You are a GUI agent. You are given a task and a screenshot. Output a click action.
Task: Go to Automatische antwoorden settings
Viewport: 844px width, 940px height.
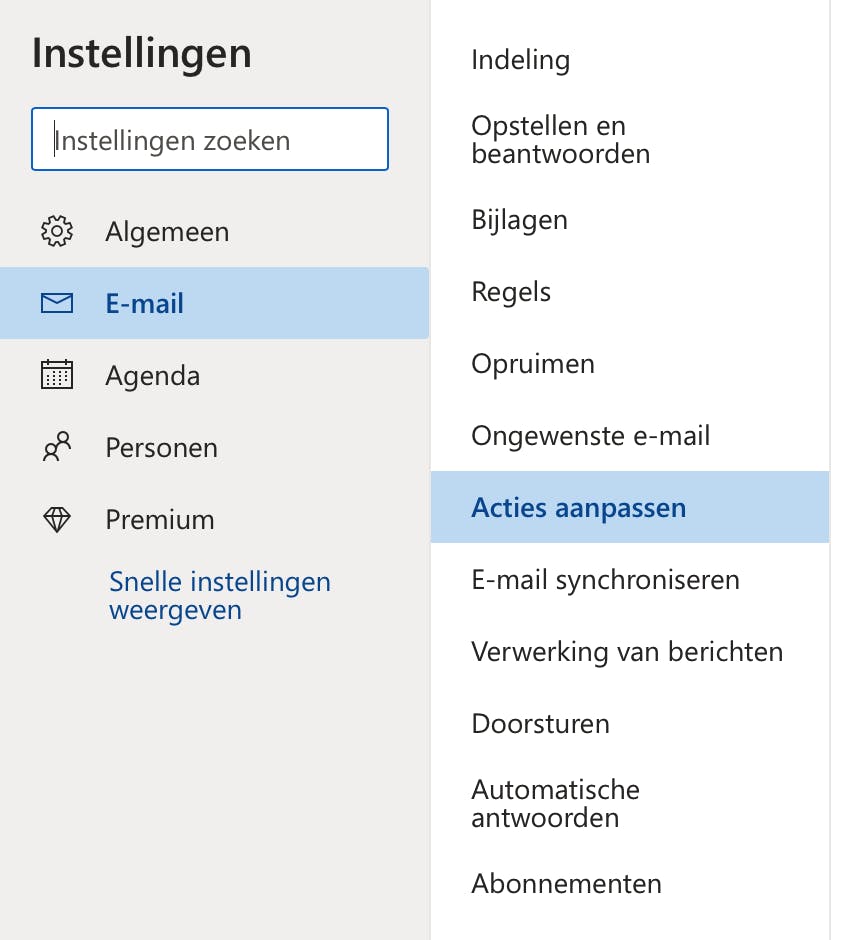[555, 803]
